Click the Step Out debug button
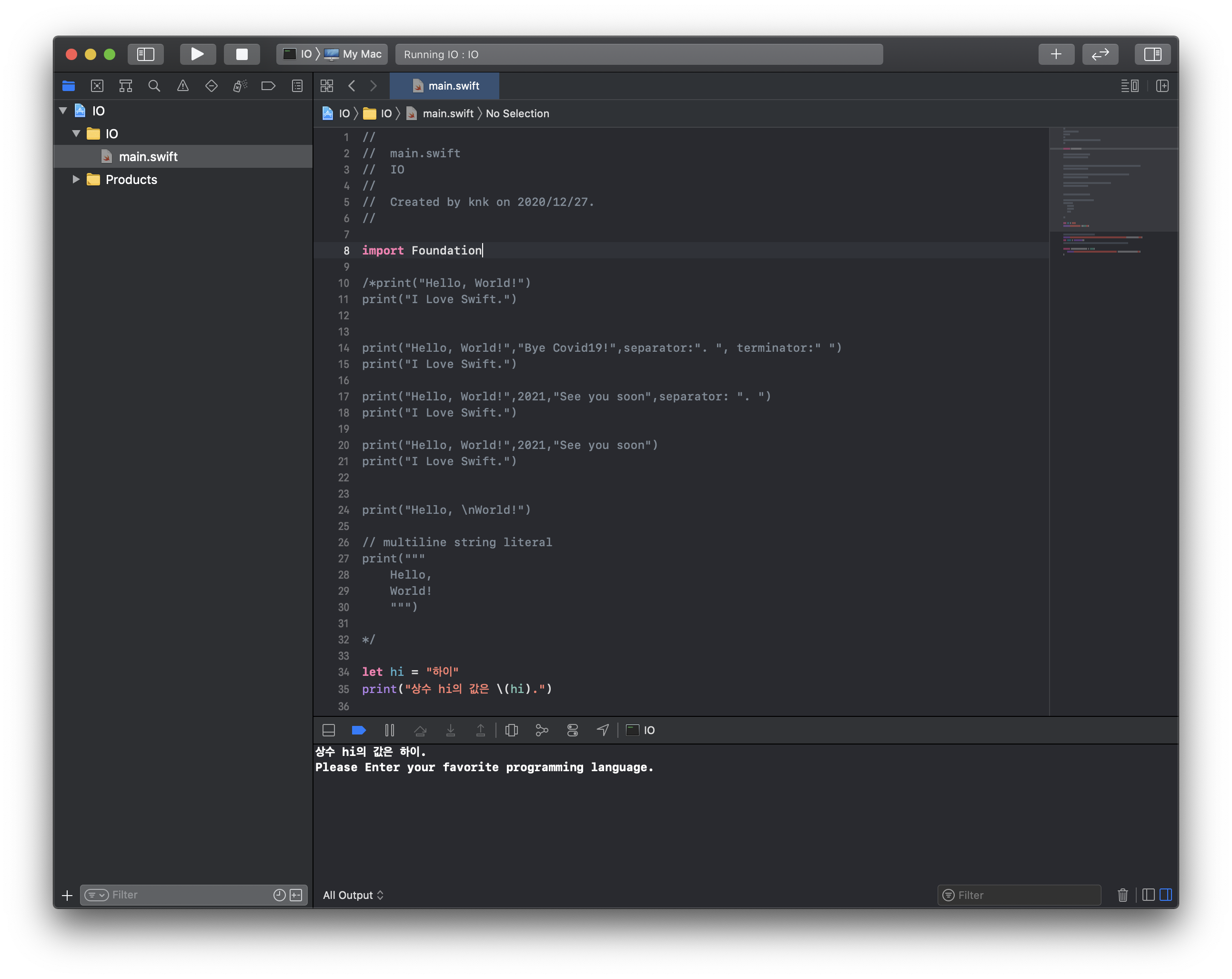1232x979 pixels. coord(481,730)
